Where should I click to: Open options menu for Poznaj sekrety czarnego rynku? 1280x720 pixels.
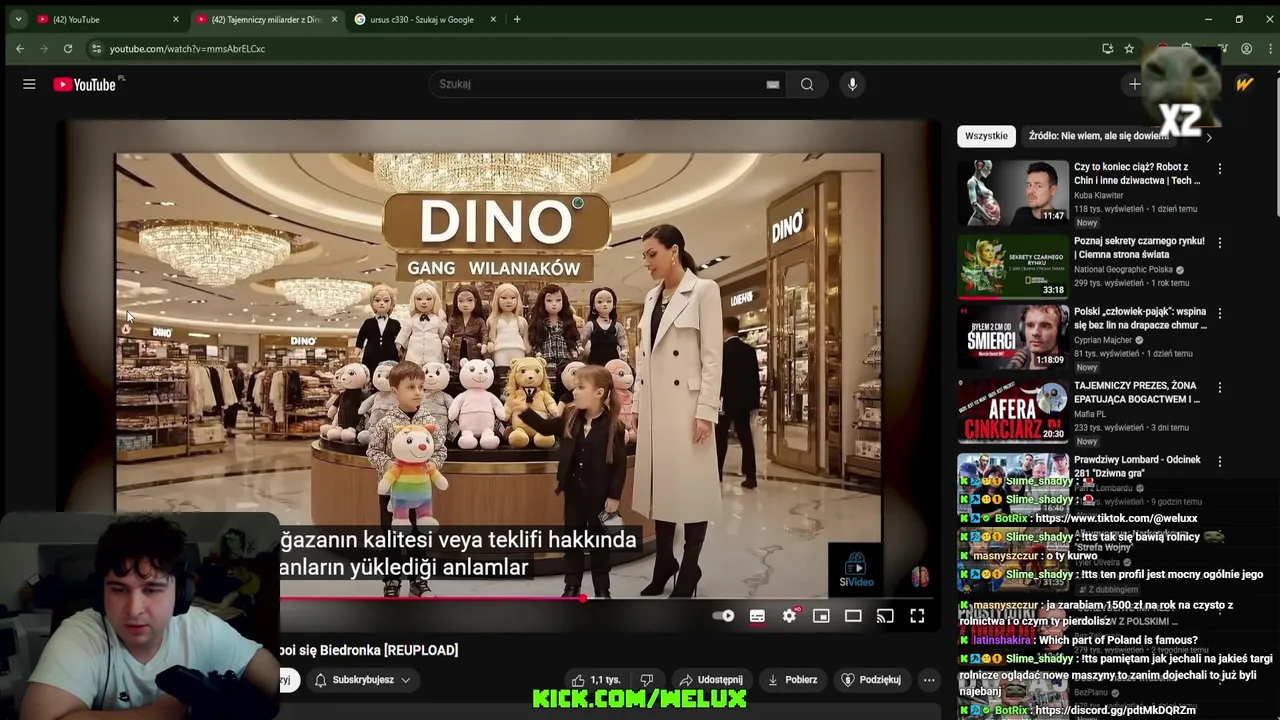[1219, 243]
